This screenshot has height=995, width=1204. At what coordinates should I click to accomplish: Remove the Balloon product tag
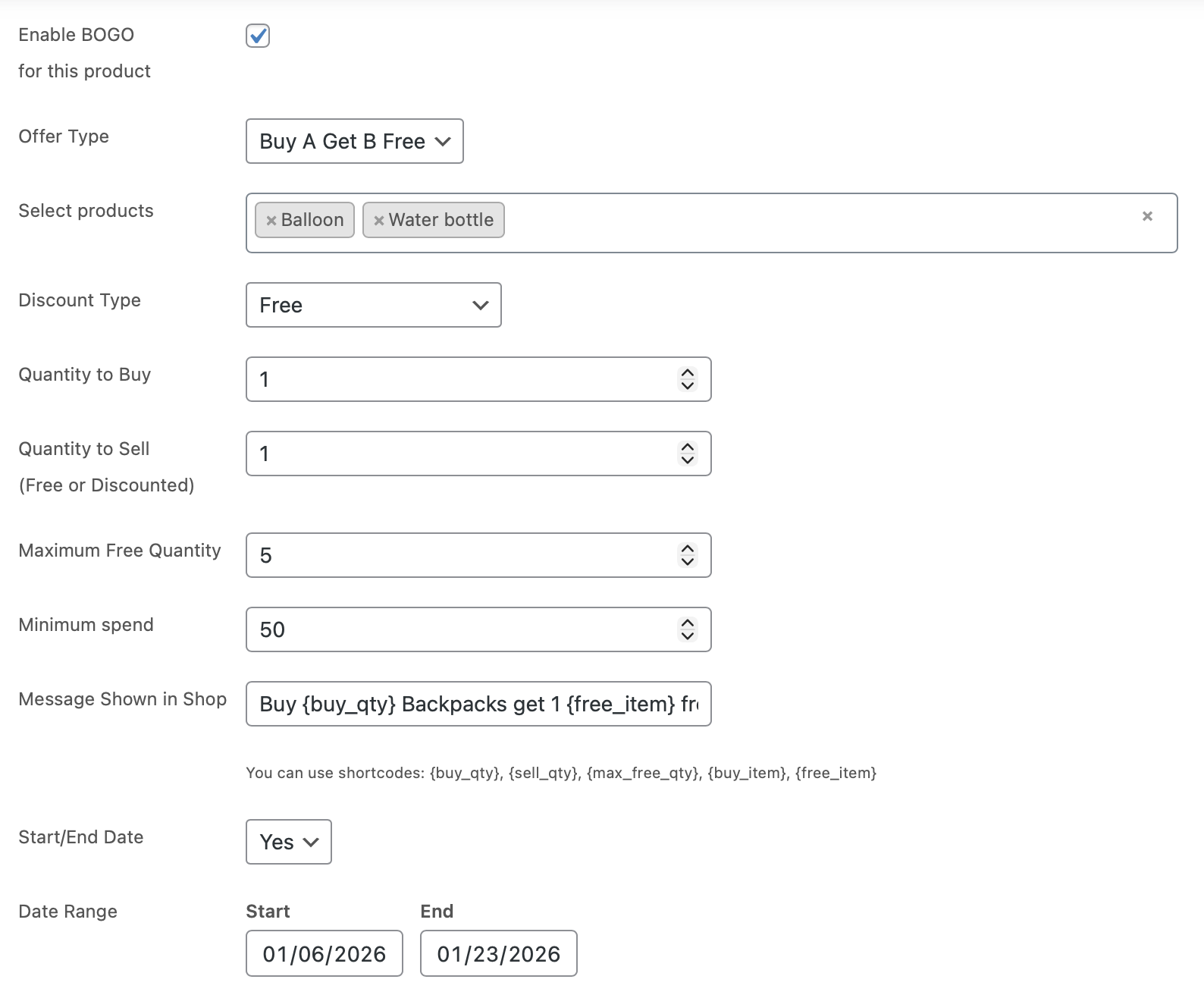tap(271, 221)
